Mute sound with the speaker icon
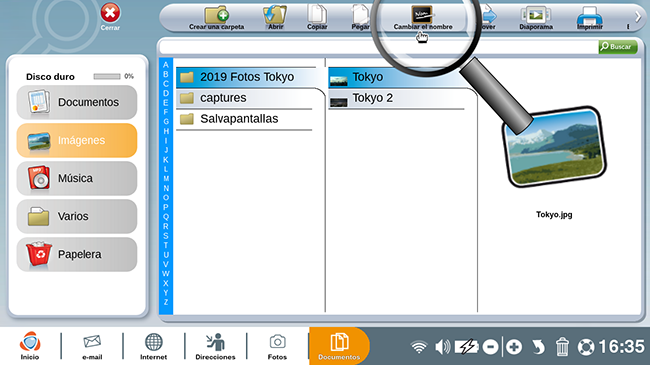This screenshot has height=365, width=650. (443, 347)
